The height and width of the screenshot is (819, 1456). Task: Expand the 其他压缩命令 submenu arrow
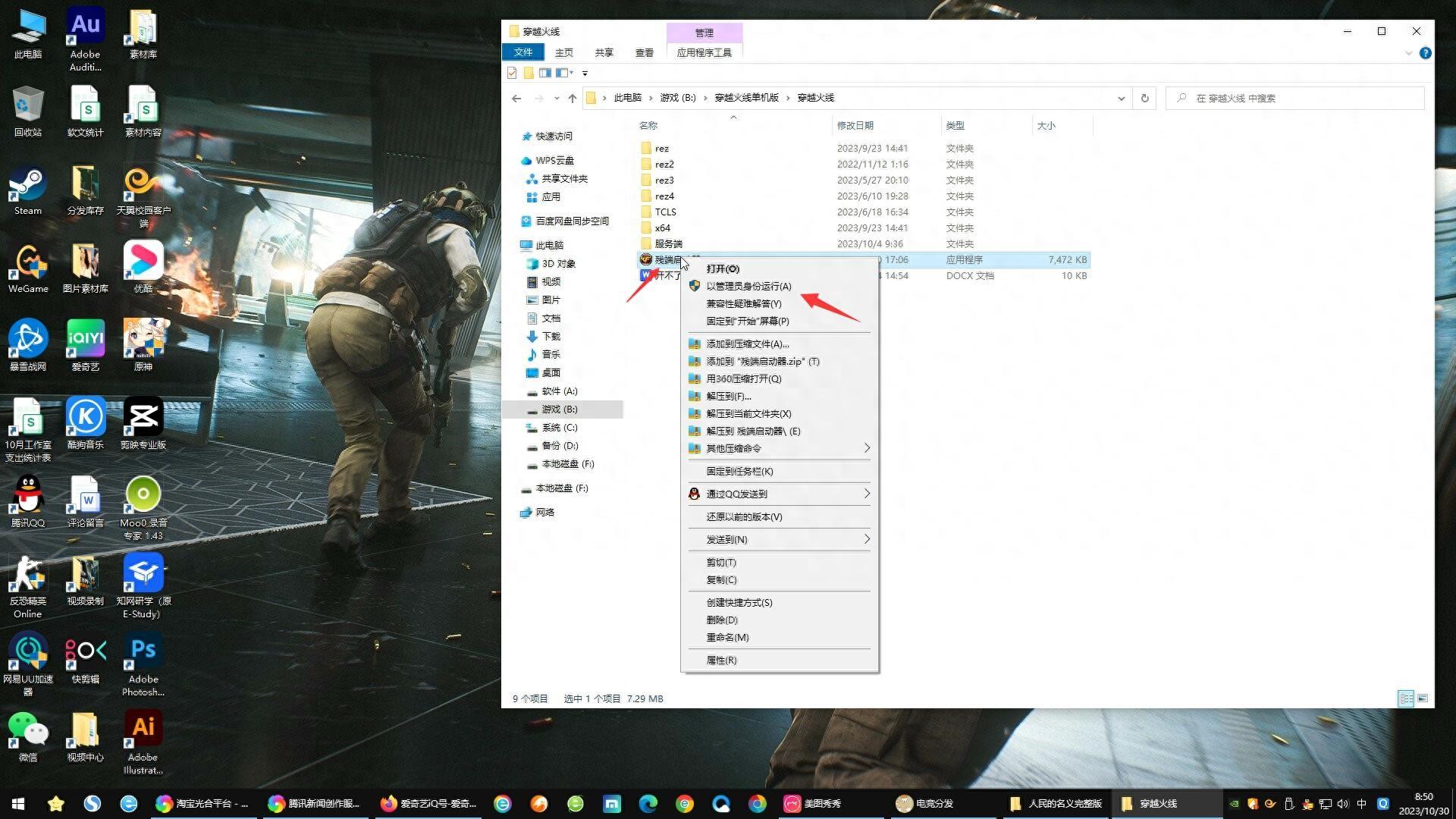coord(866,448)
